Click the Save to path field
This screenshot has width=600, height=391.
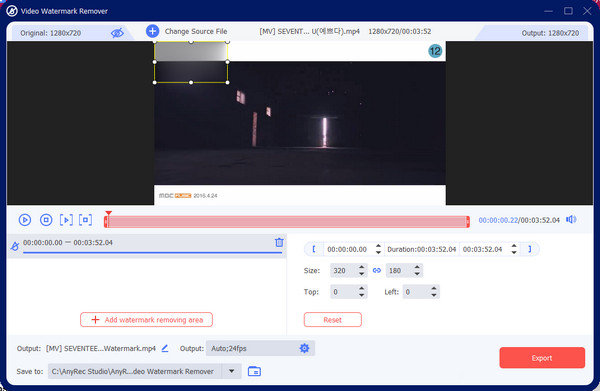(134, 371)
